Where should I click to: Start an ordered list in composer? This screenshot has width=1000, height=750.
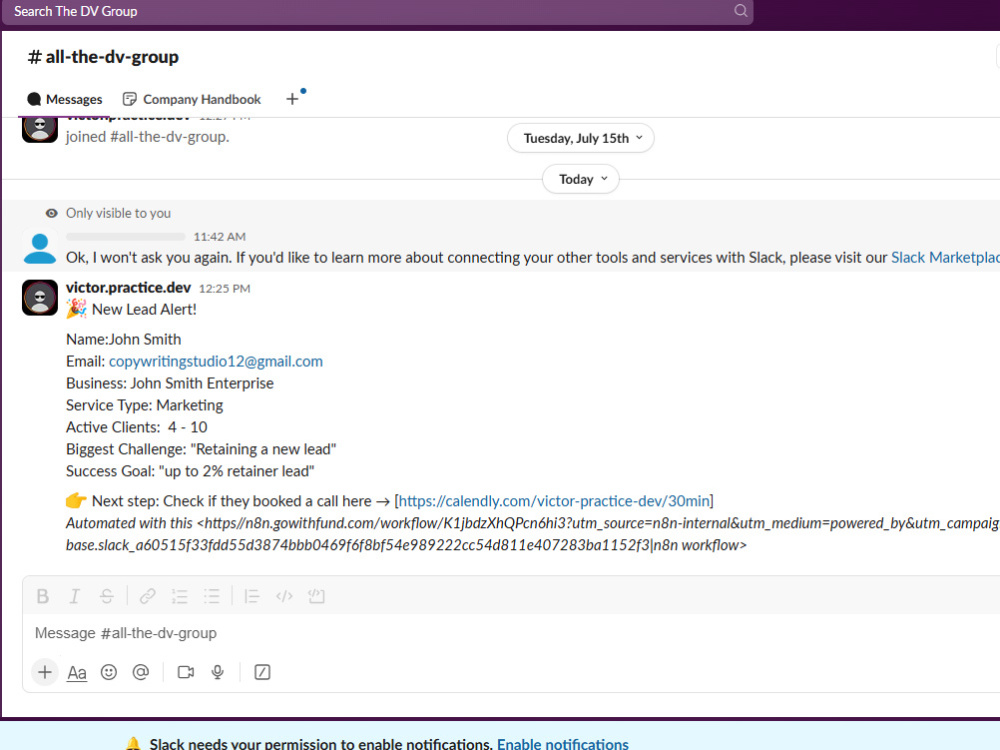coord(179,596)
